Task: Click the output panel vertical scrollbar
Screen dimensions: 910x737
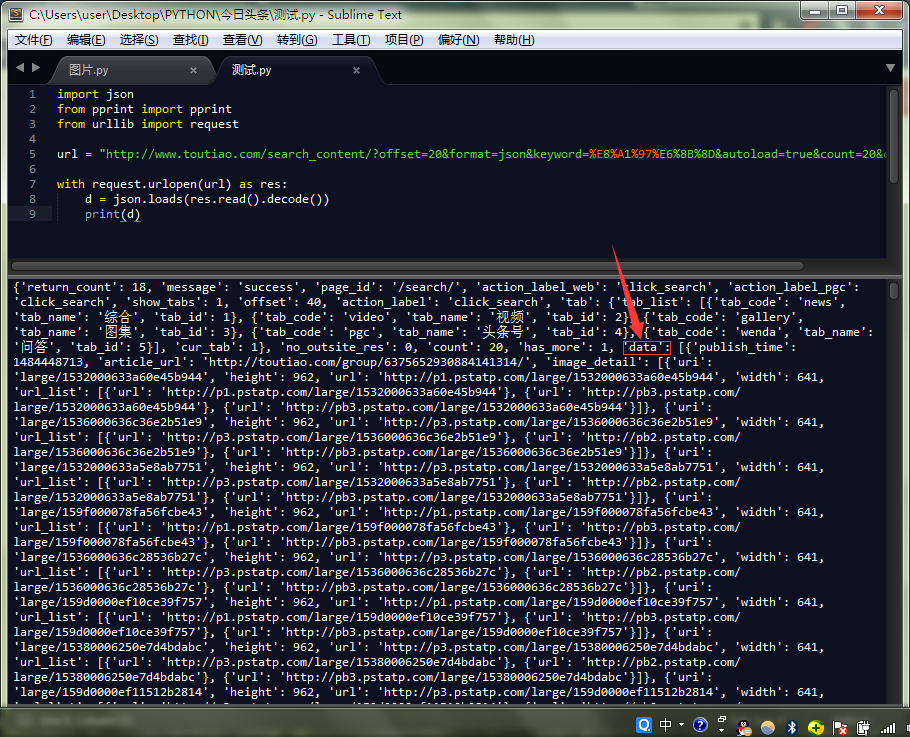Action: coord(894,290)
